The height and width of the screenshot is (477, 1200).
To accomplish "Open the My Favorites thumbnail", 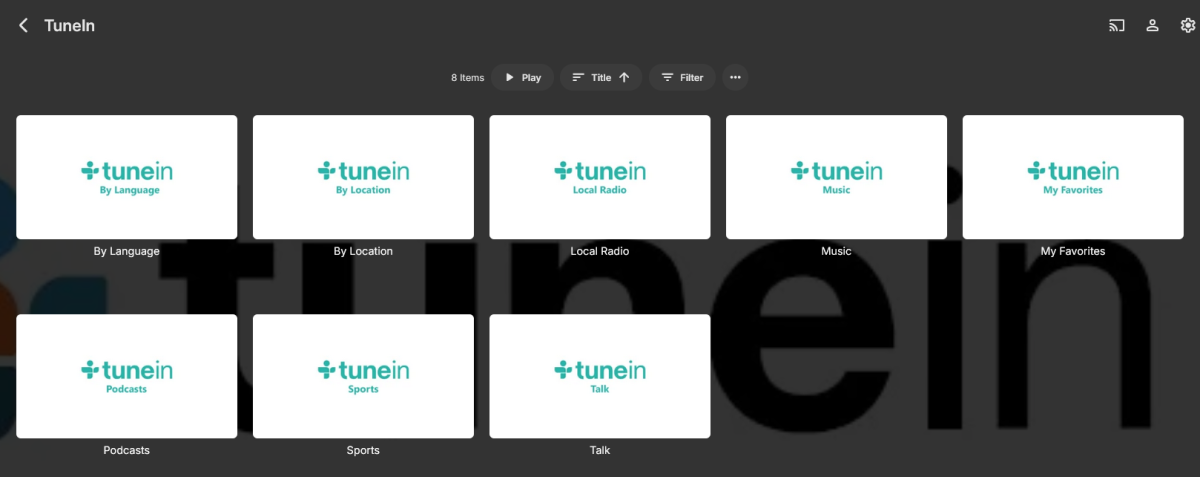I will tap(1073, 177).
